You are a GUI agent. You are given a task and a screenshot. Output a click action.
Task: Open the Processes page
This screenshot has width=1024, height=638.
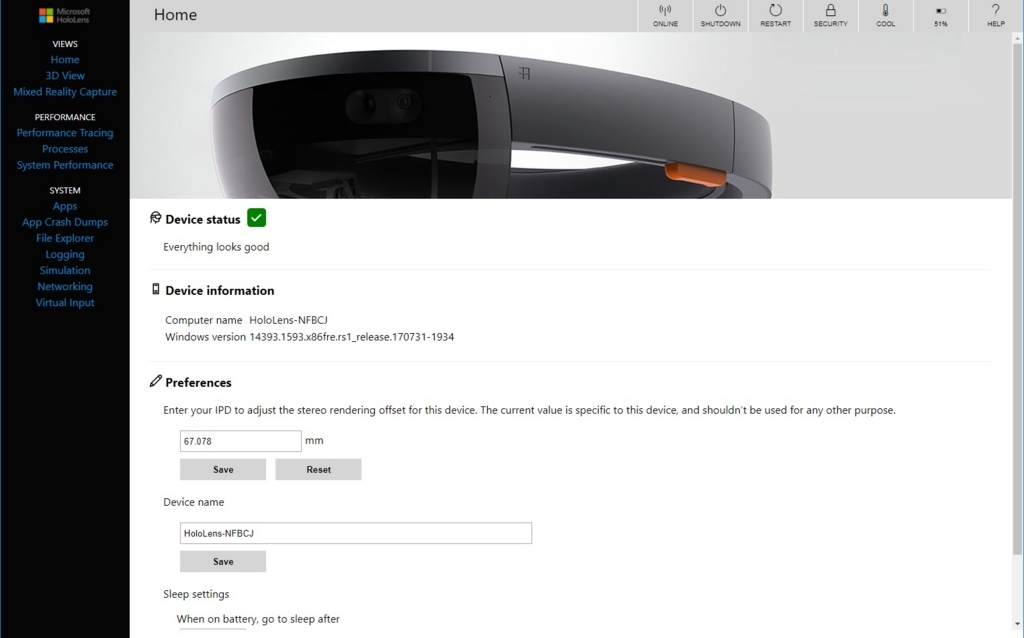[x=65, y=149]
